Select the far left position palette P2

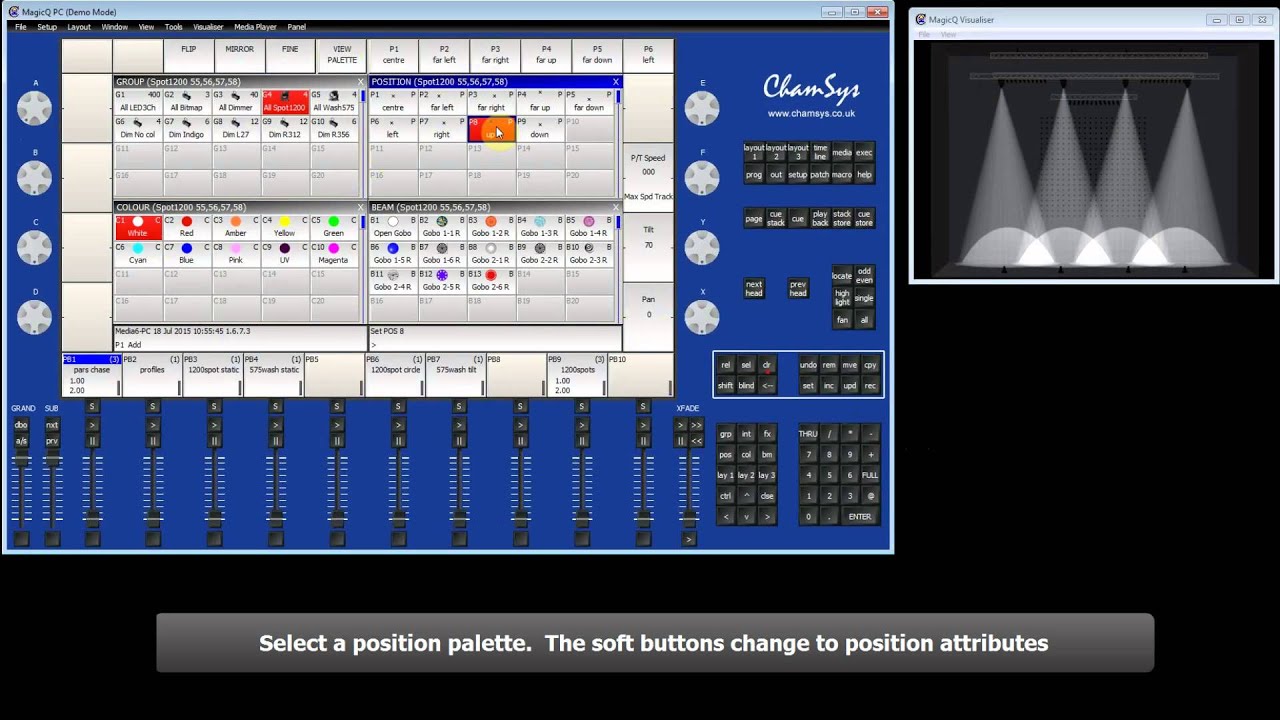click(x=441, y=102)
